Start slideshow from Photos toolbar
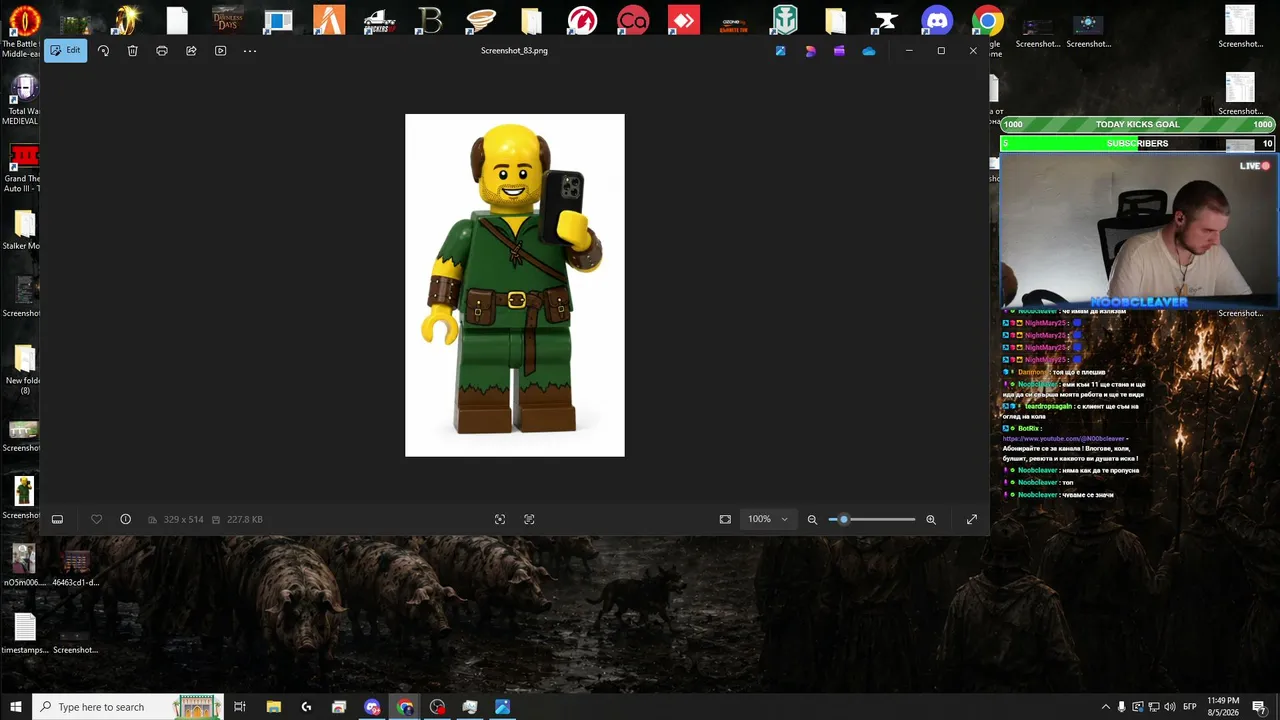The height and width of the screenshot is (720, 1280). coord(221,51)
